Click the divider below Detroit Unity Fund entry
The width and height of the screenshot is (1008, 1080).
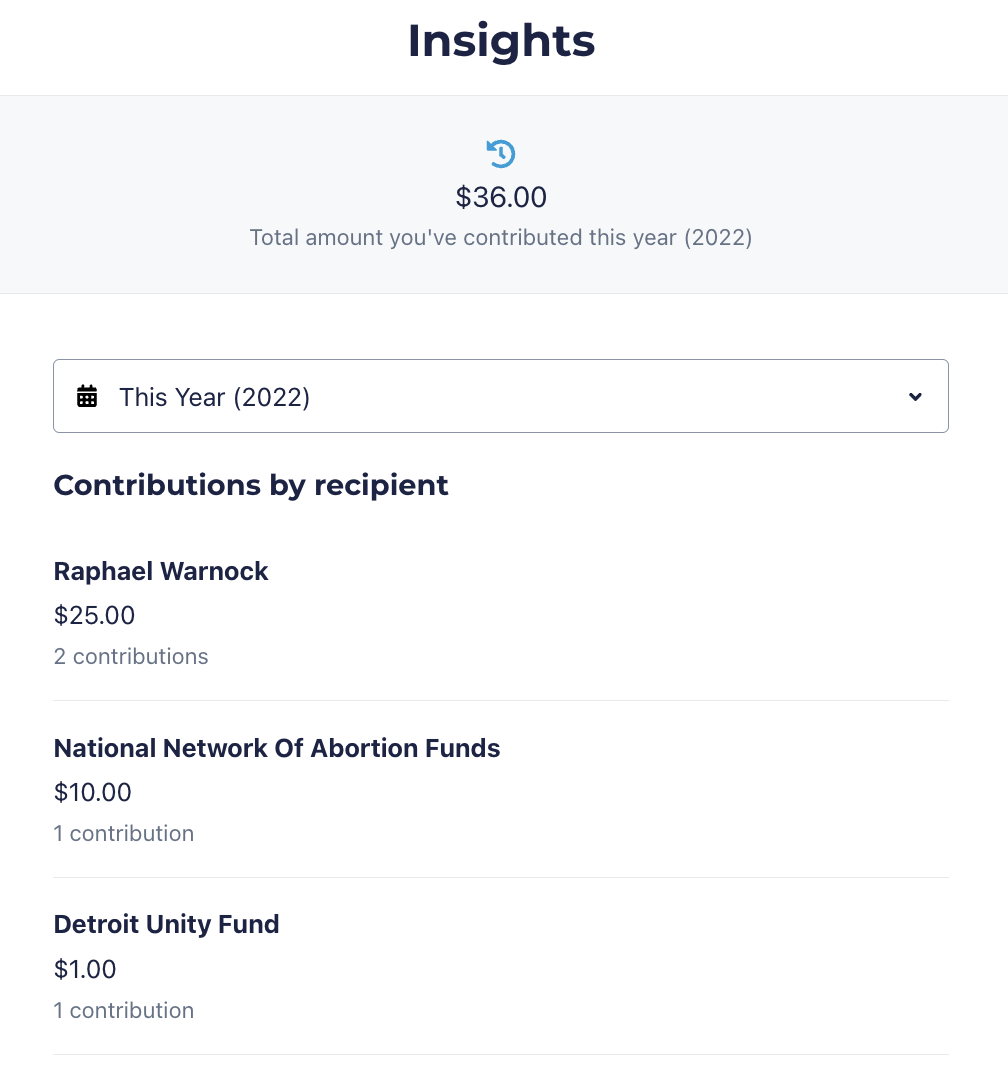tap(501, 1054)
